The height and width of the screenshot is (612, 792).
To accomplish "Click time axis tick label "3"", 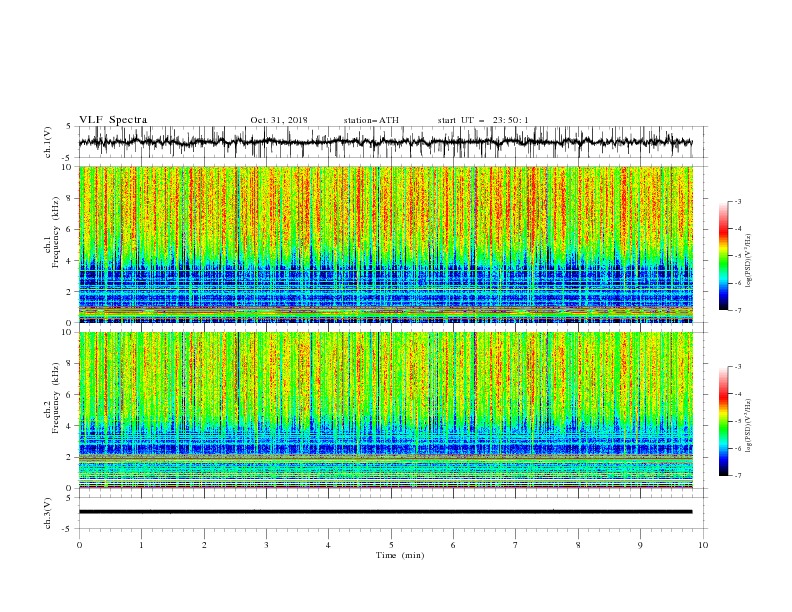I will point(266,545).
